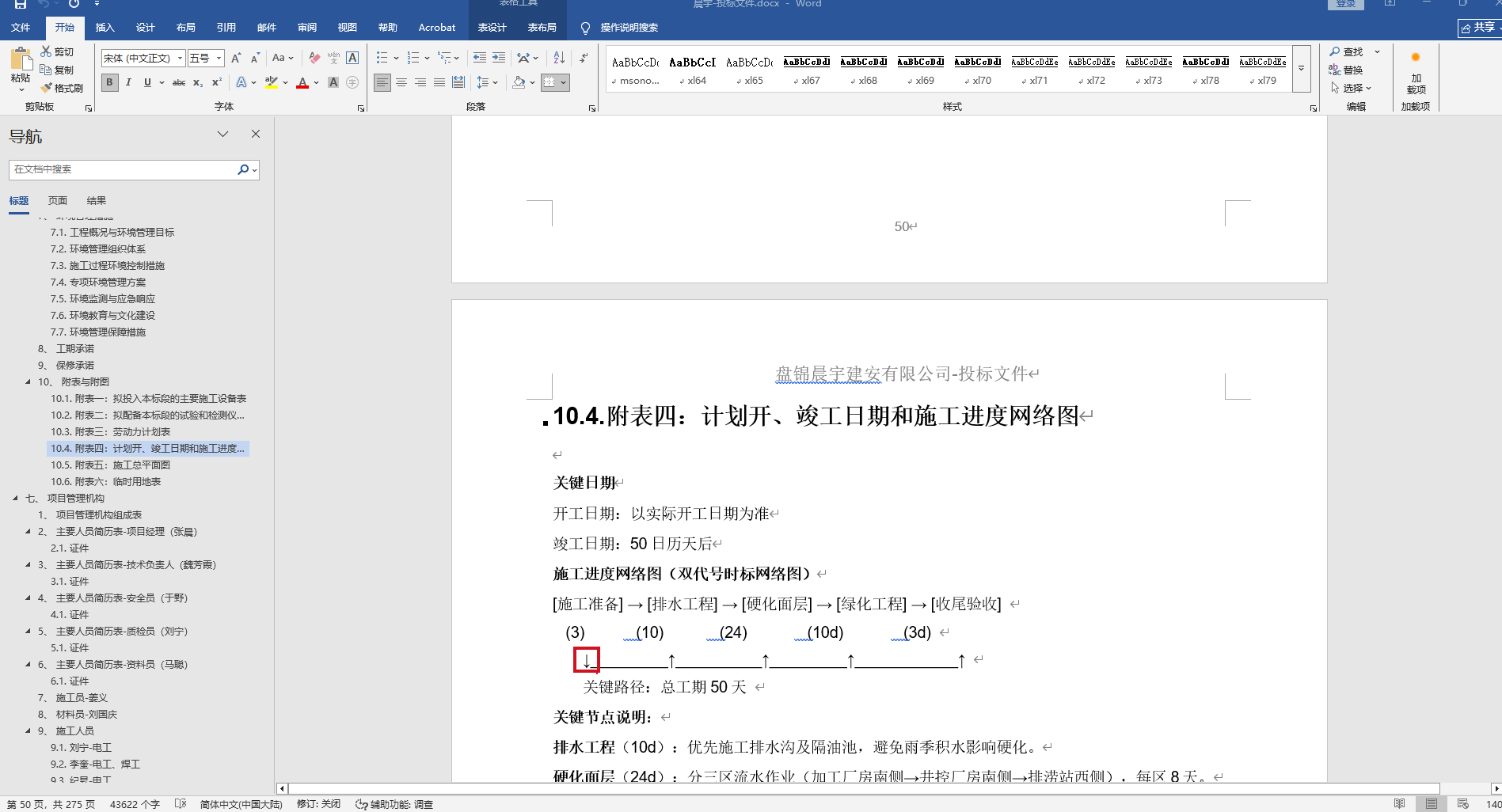This screenshot has height=812, width=1502.
Task: Click the 加载项 add-ins button
Action: pos(1416,73)
